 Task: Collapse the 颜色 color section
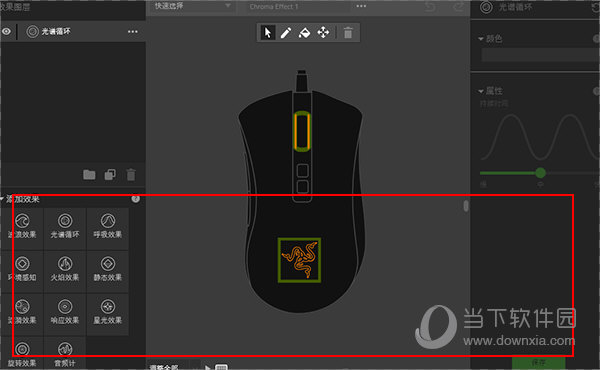click(x=481, y=39)
